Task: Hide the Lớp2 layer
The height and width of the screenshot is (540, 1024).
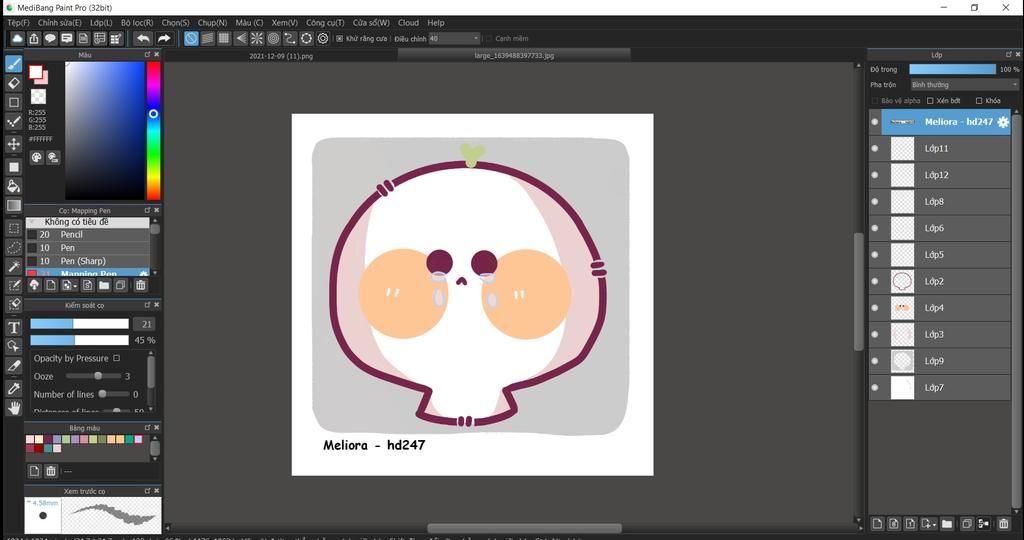Action: point(875,281)
